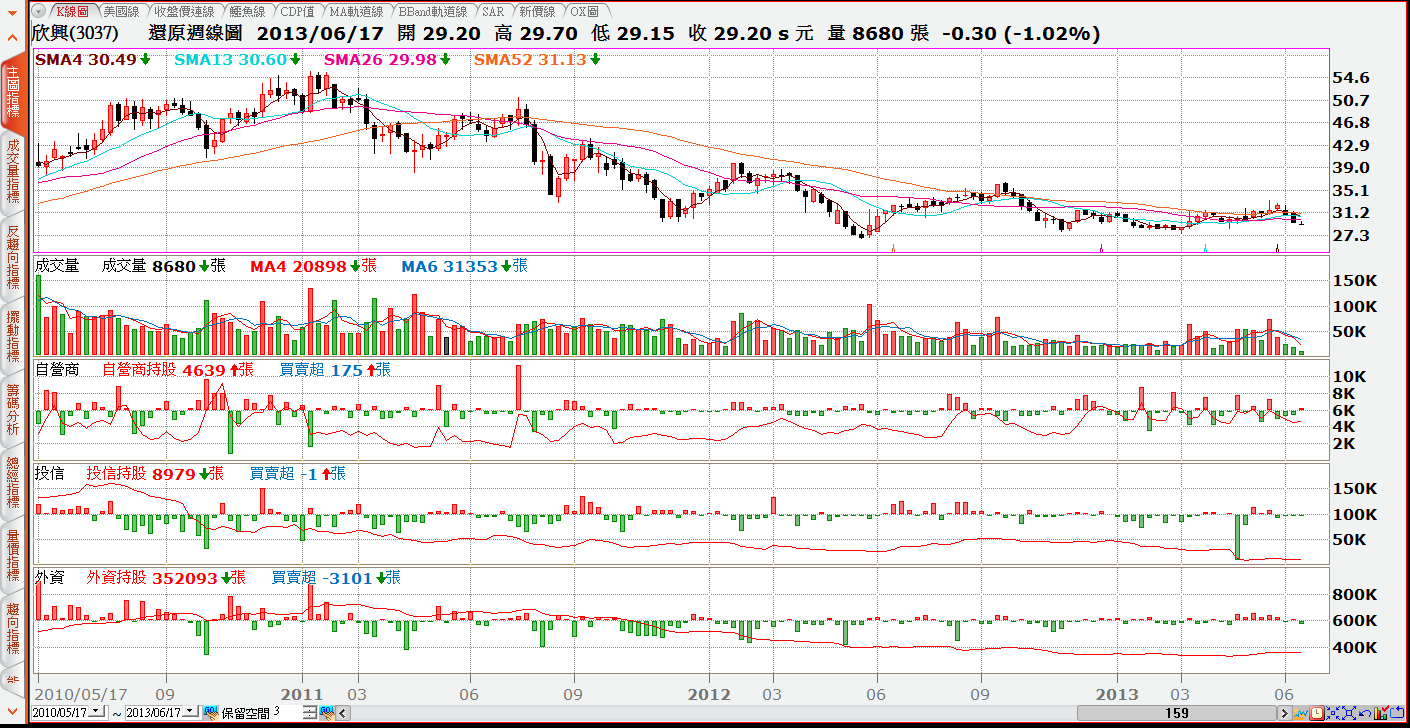The width and height of the screenshot is (1410, 728).
Task: Select the 籌碼分析 sidebar tab
Action: tap(12, 410)
